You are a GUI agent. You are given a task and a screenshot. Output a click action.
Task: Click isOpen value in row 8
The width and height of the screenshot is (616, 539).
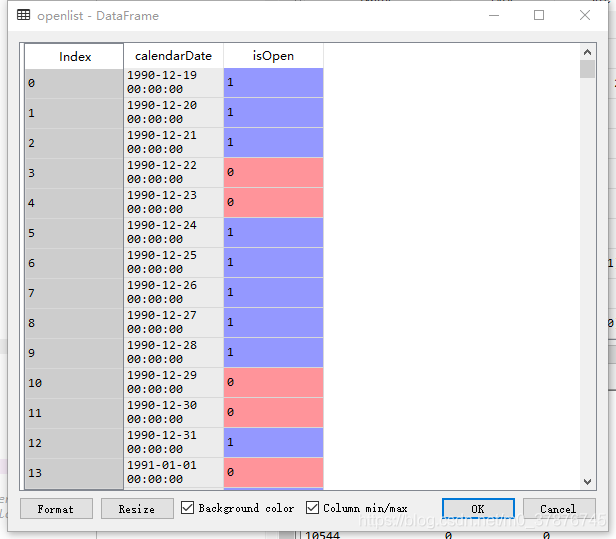tap(273, 322)
